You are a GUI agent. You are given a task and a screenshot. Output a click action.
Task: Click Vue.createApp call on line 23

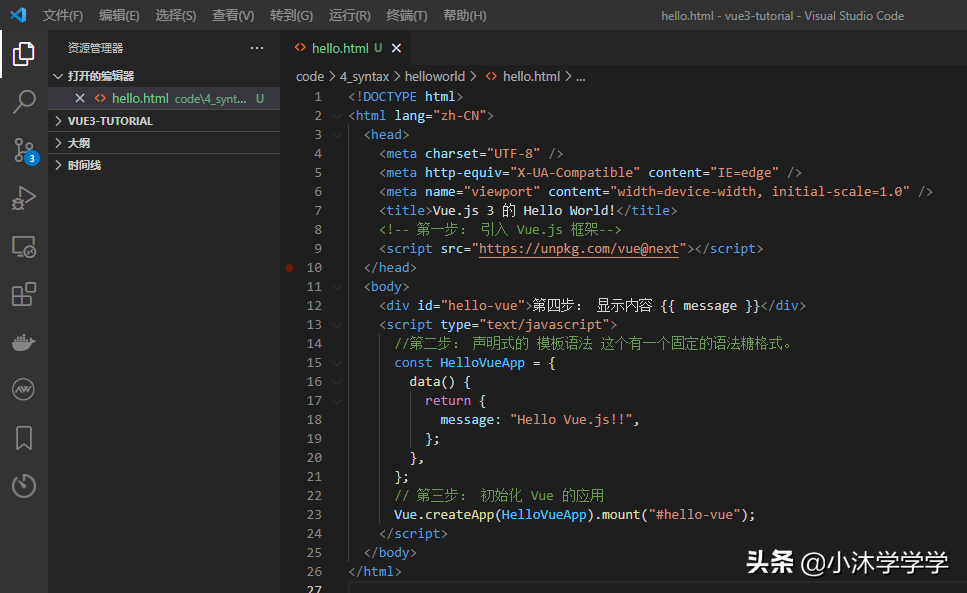click(575, 515)
